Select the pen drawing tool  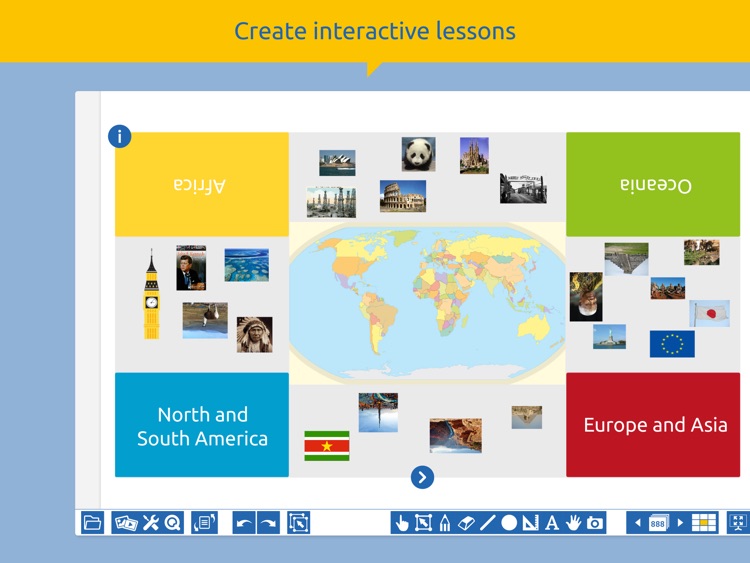coord(445,523)
